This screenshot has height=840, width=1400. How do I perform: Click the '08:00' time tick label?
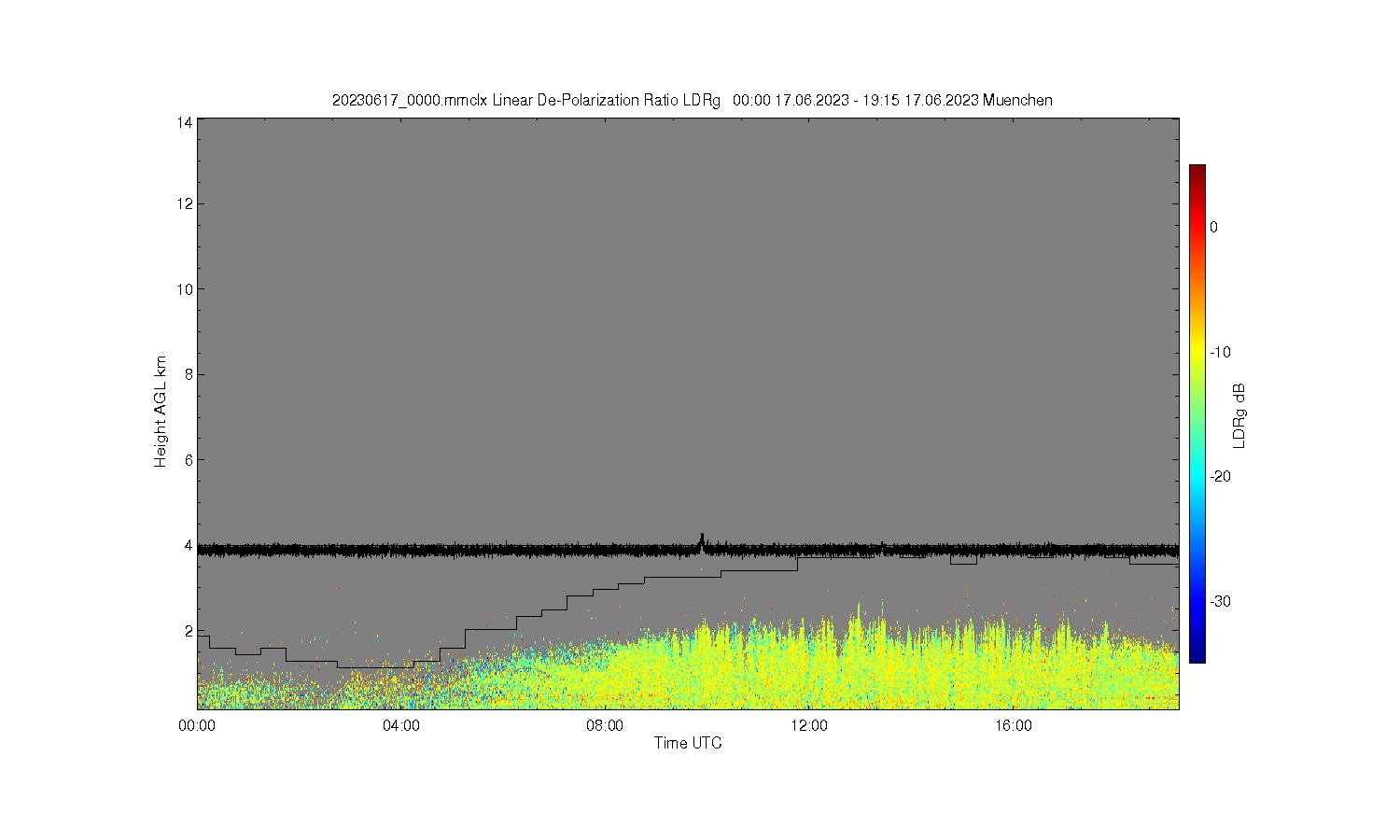605,726
